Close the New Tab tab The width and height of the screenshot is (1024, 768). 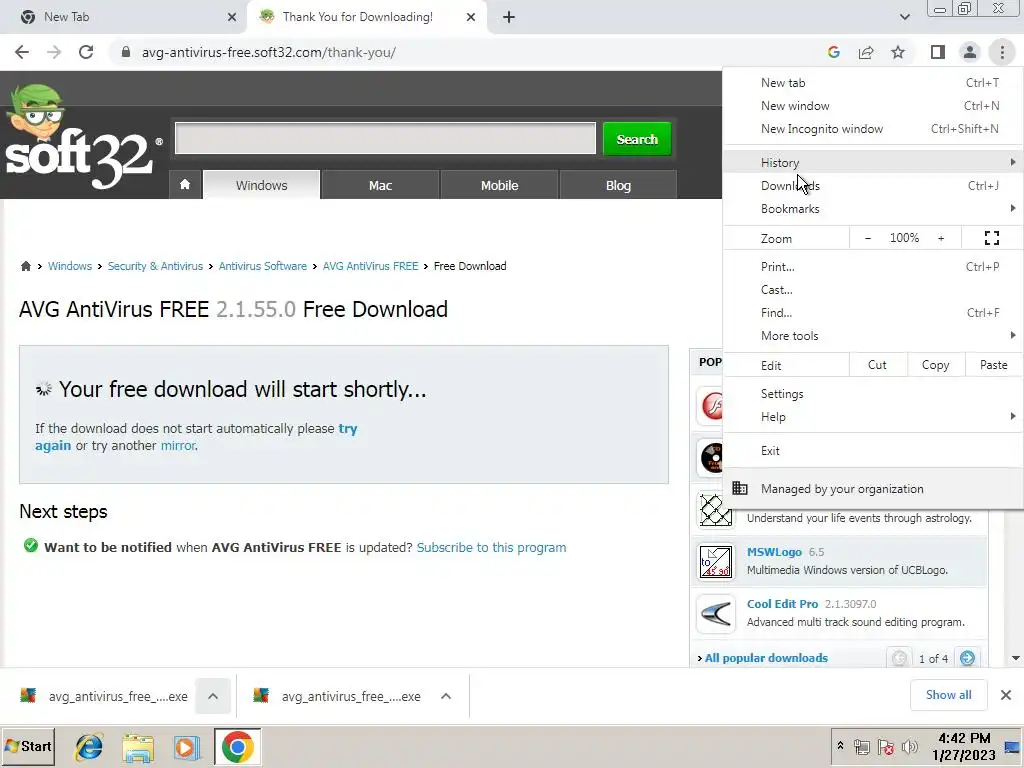pos(232,17)
